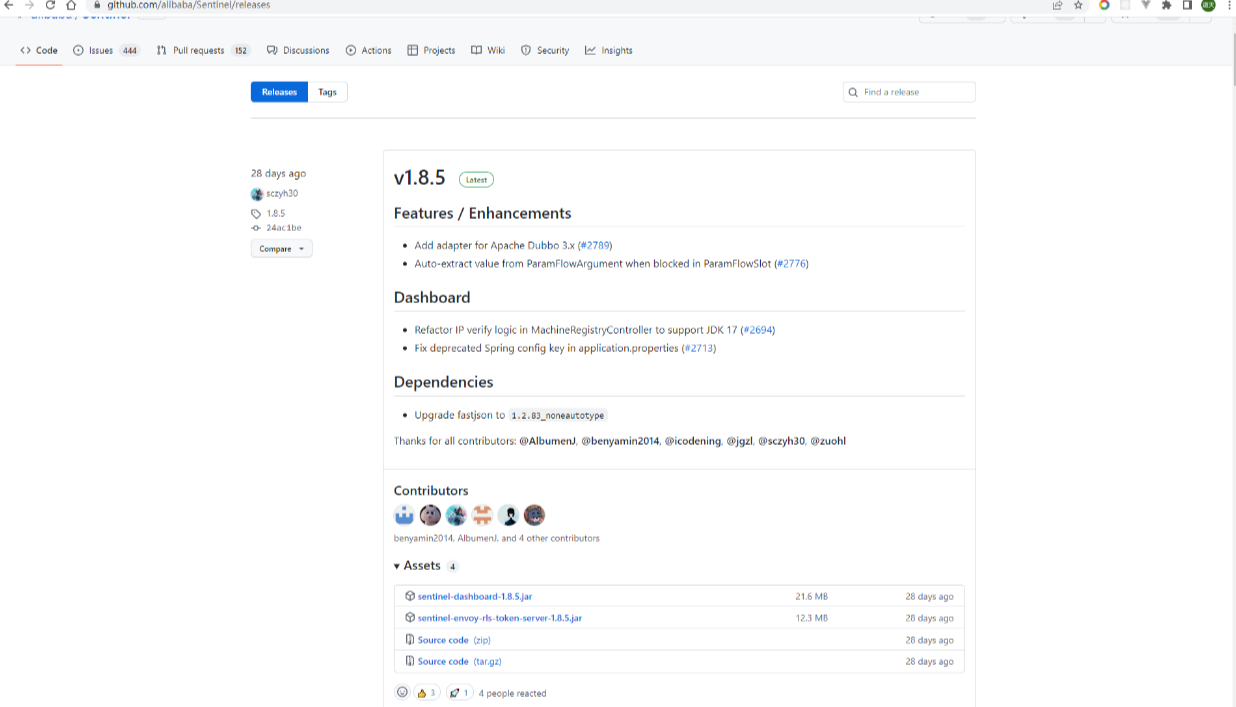Open the Code tab
The width and height of the screenshot is (1236, 707).
(x=39, y=50)
